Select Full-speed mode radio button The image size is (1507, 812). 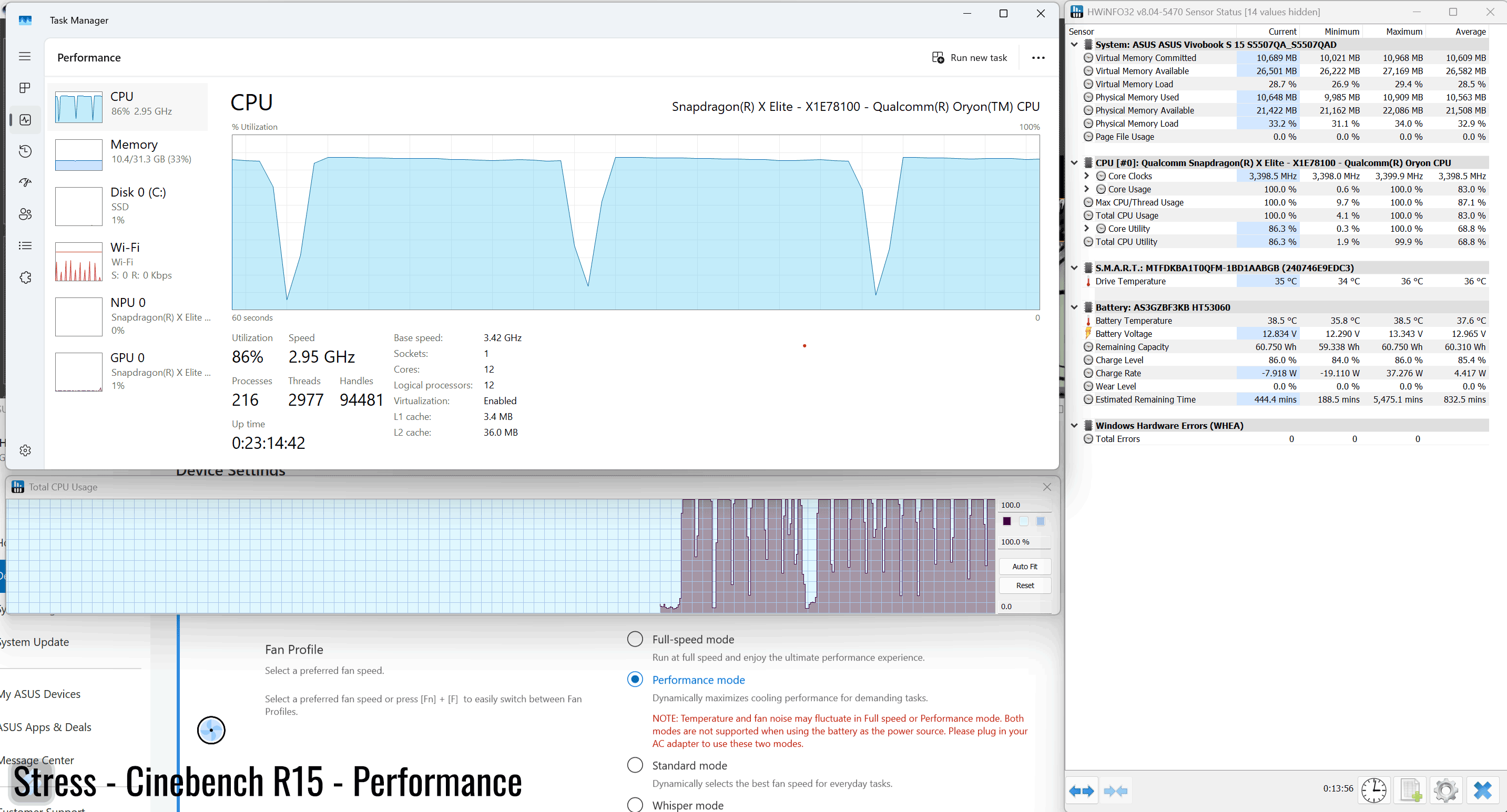pos(635,639)
